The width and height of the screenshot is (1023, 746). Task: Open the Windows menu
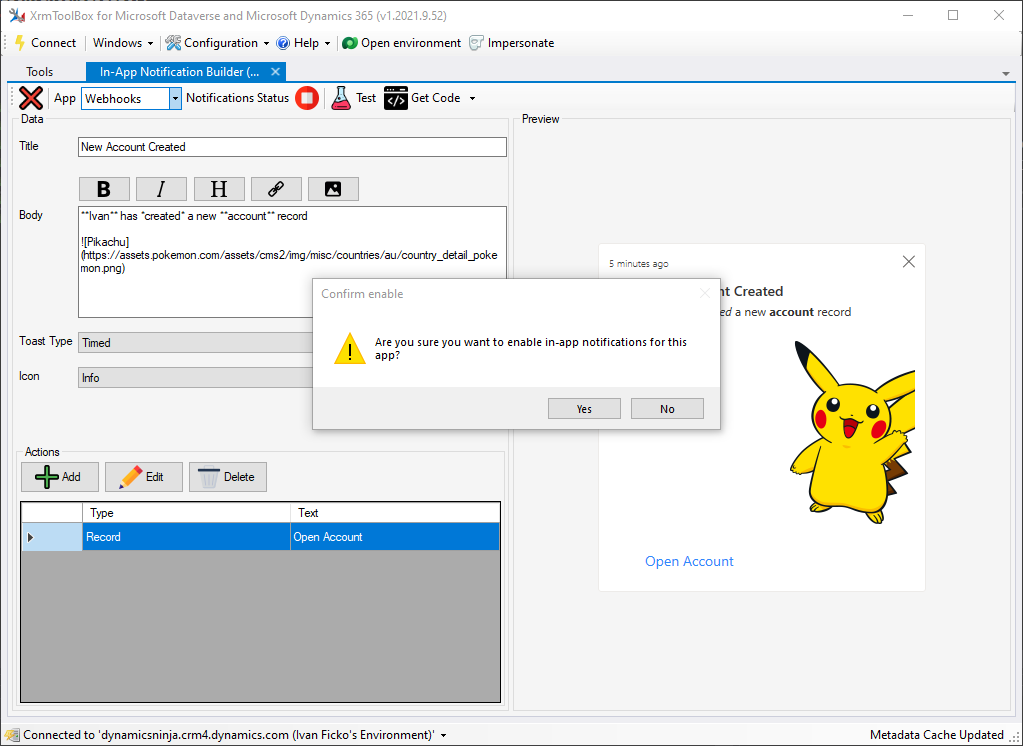123,43
